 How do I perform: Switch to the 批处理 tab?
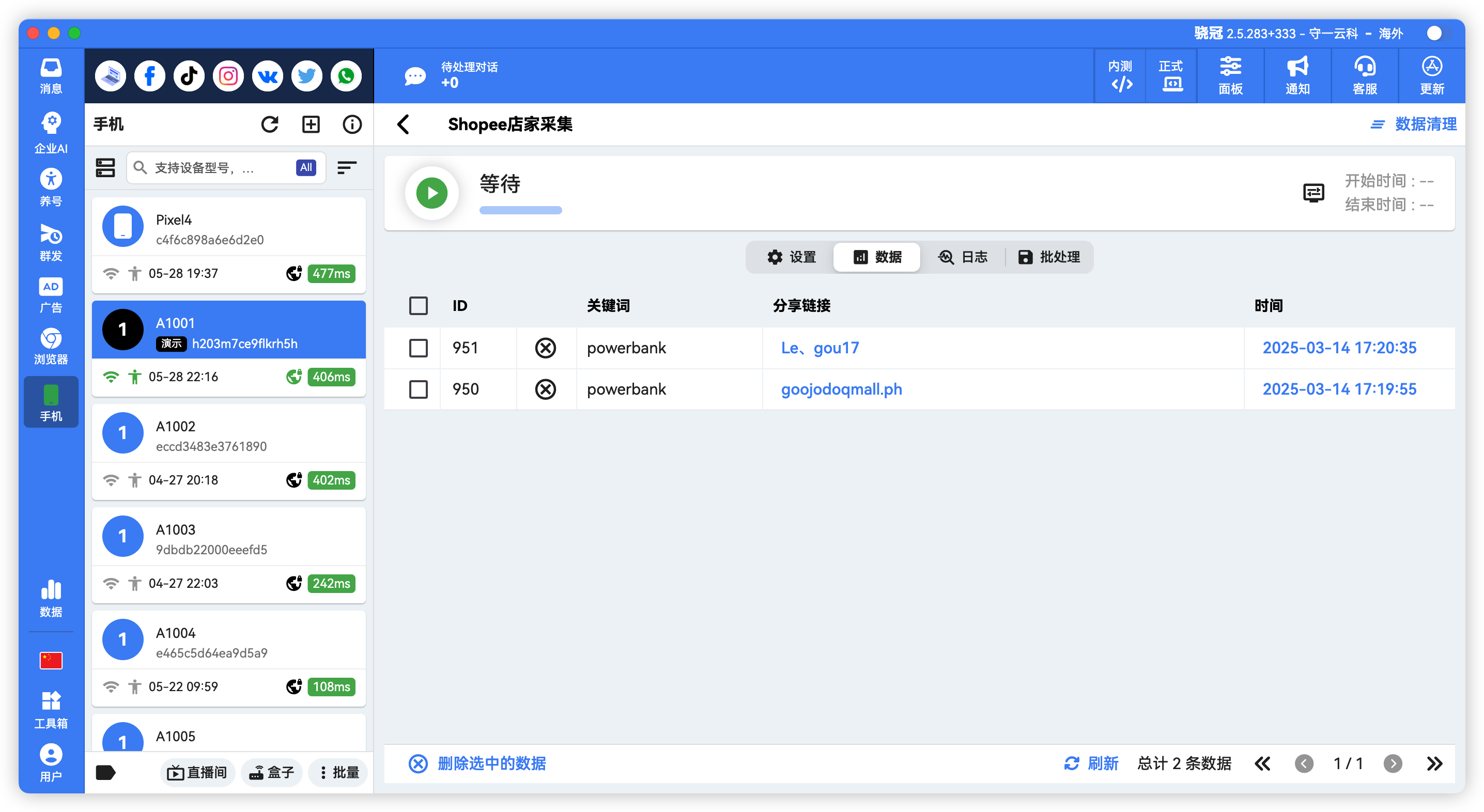pyautogui.click(x=1048, y=257)
